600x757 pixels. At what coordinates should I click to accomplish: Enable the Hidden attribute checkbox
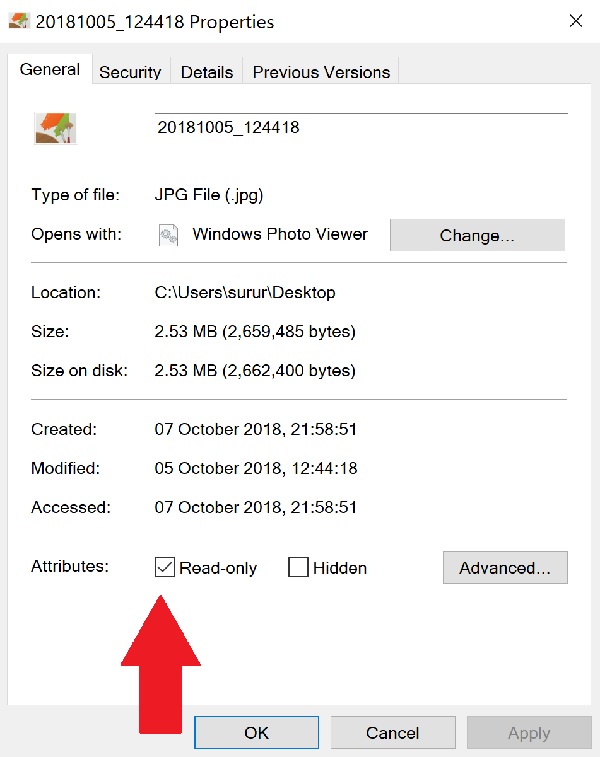tap(298, 568)
